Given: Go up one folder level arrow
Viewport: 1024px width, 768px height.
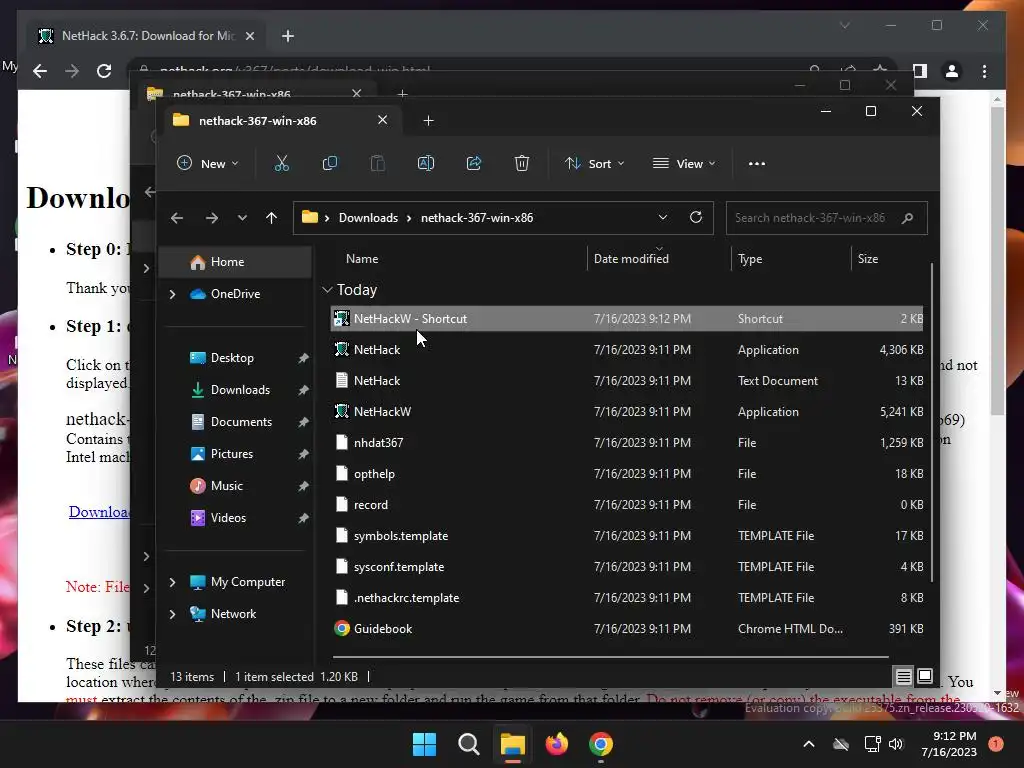Looking at the screenshot, I should tap(272, 218).
